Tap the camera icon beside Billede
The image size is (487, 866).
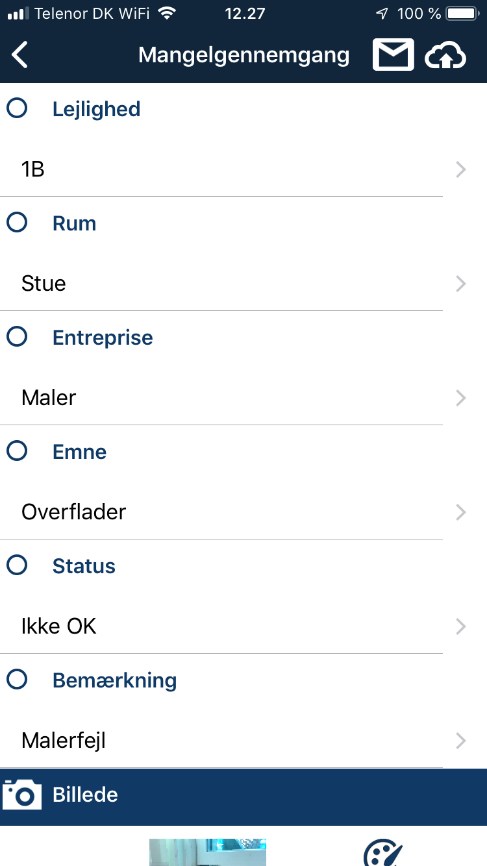[22, 795]
